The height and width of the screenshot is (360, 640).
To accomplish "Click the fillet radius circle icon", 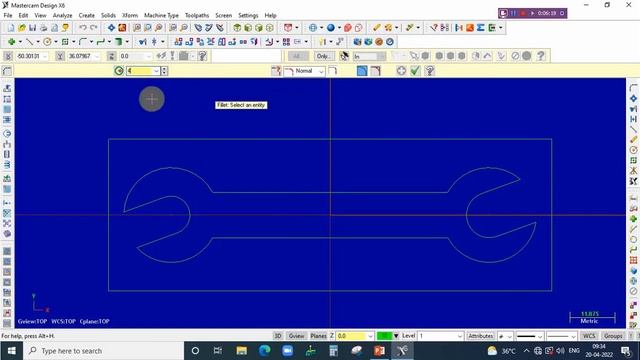I will coord(119,71).
